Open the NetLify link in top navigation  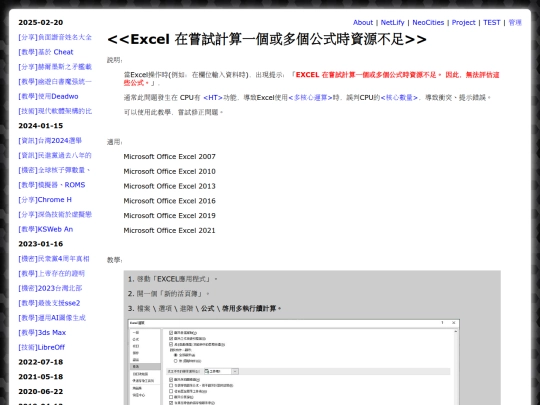coord(392,22)
